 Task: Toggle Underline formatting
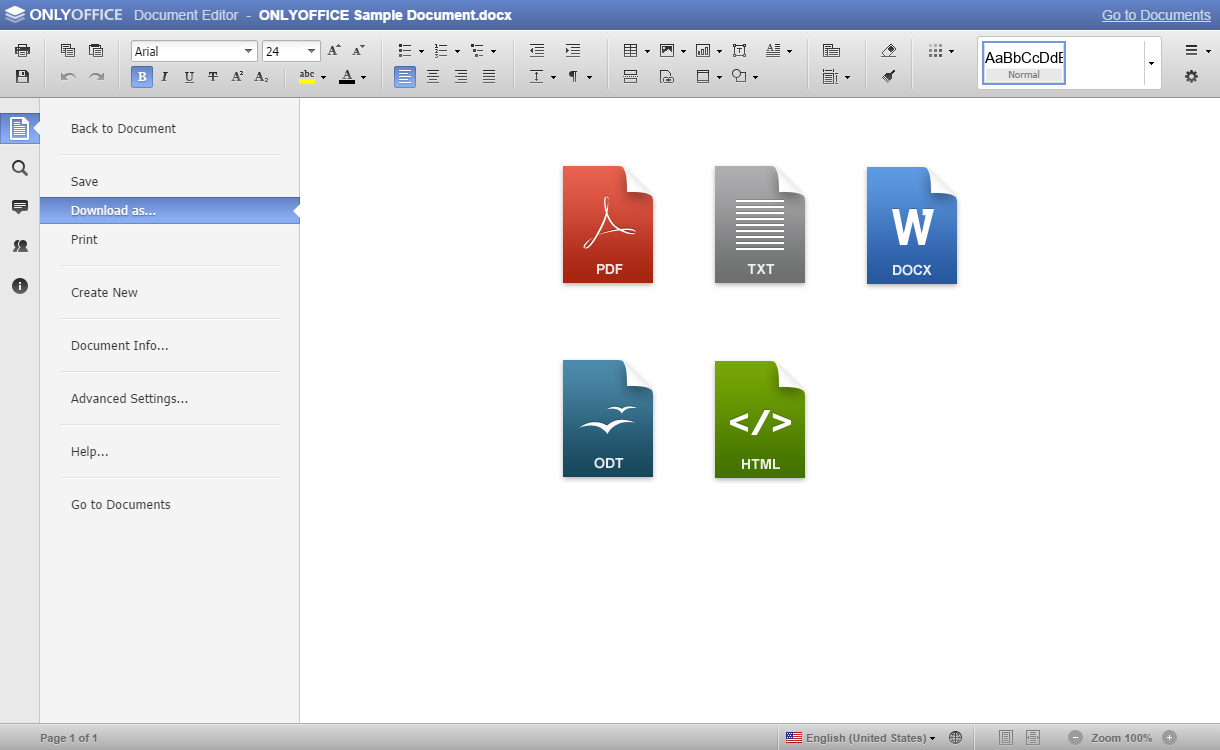pyautogui.click(x=189, y=76)
